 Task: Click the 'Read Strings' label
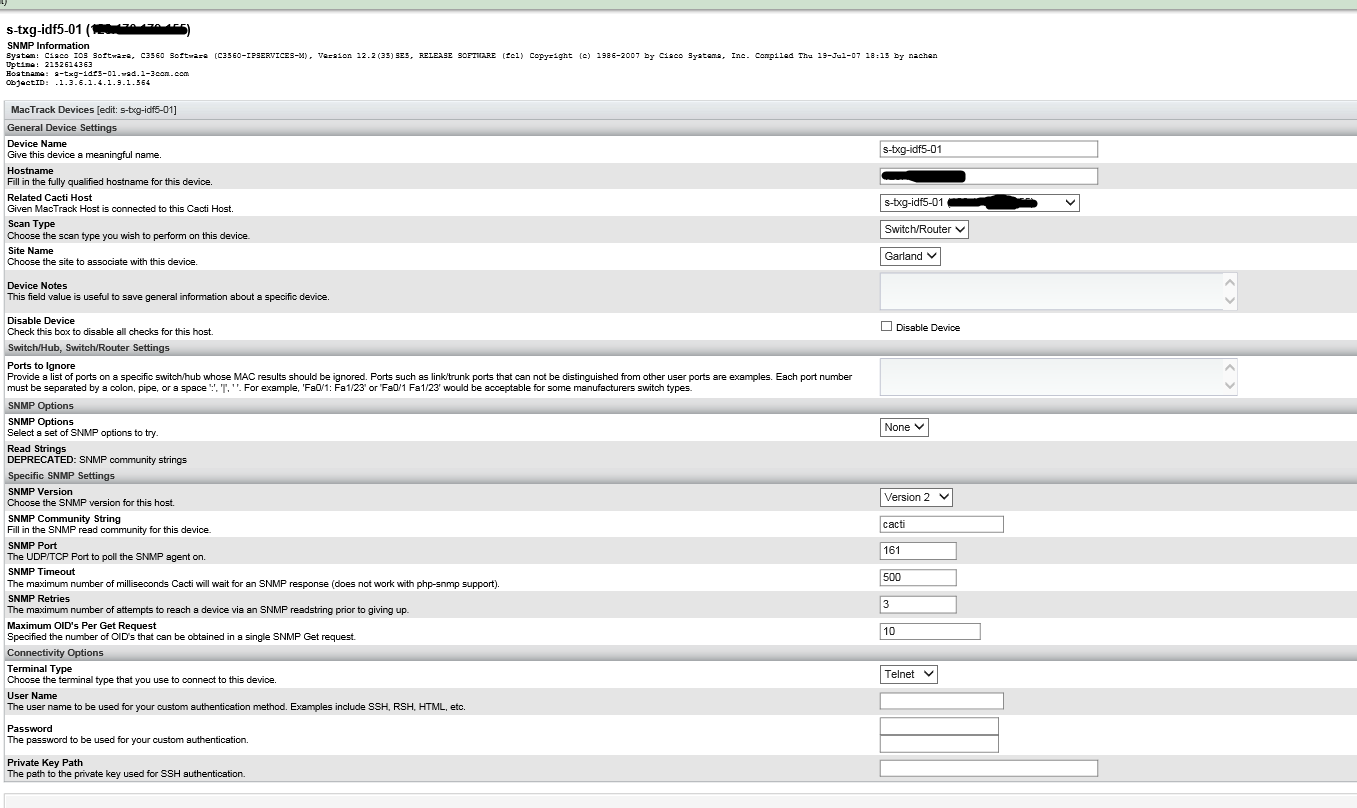(x=36, y=449)
